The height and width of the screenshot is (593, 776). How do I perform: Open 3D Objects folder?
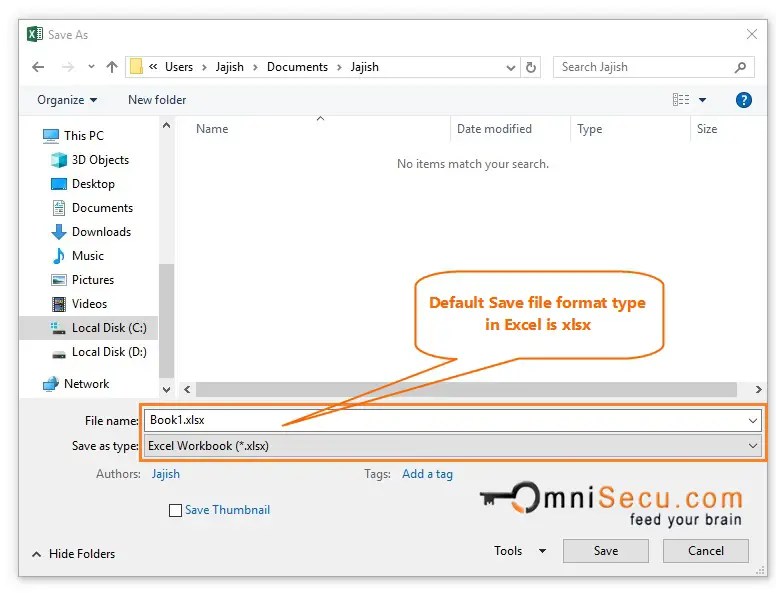click(90, 160)
